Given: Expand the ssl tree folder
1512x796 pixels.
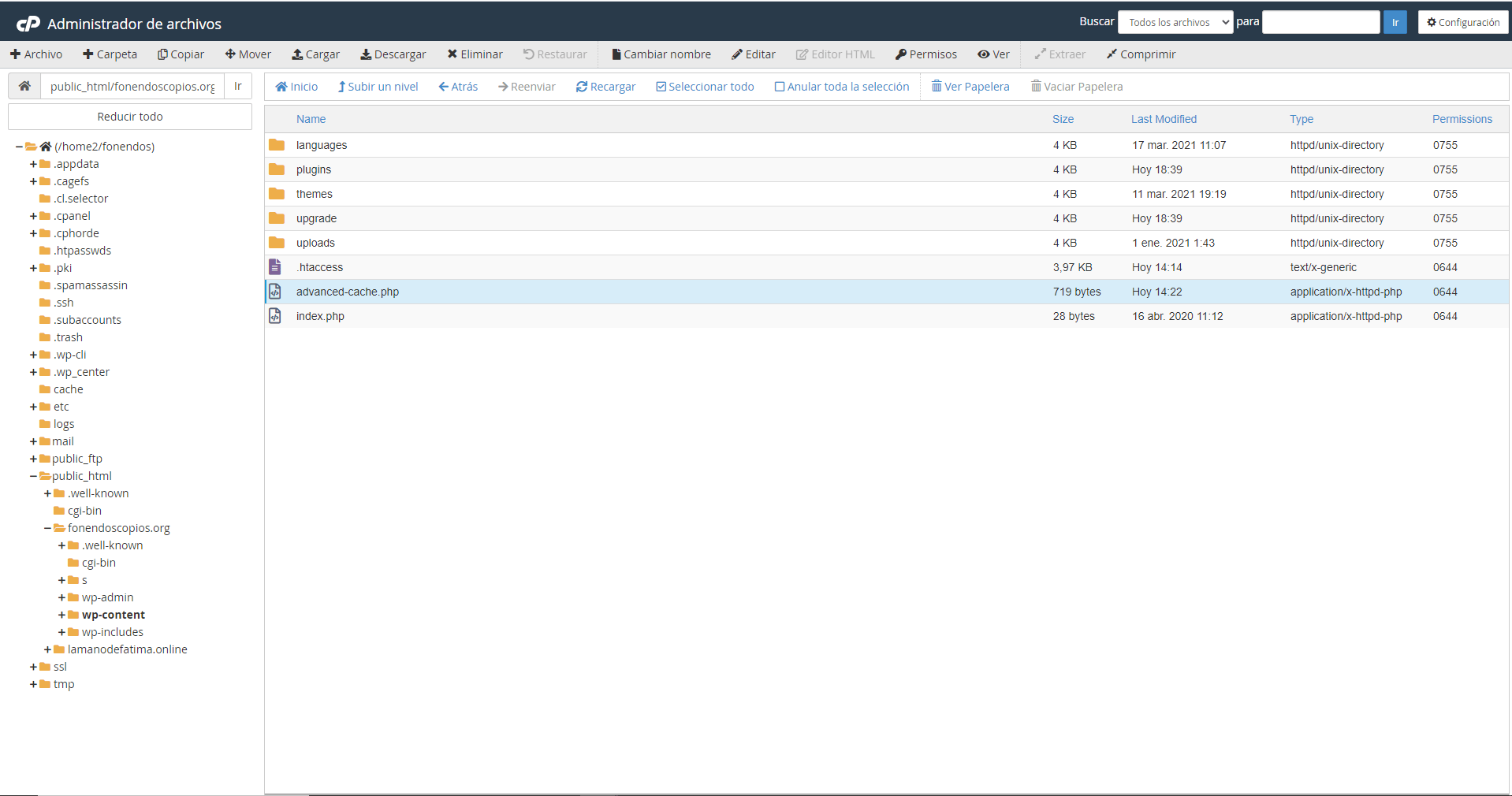Looking at the screenshot, I should point(33,667).
